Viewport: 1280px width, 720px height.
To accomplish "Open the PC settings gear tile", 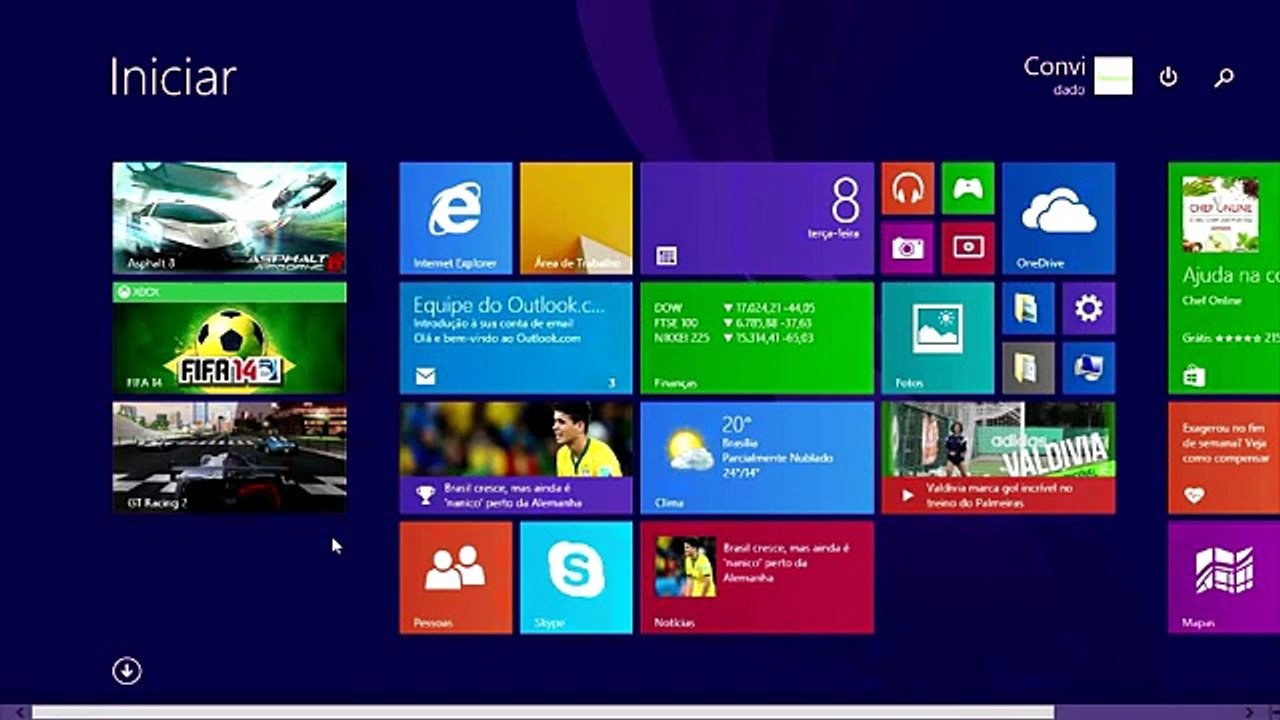I will [1089, 308].
